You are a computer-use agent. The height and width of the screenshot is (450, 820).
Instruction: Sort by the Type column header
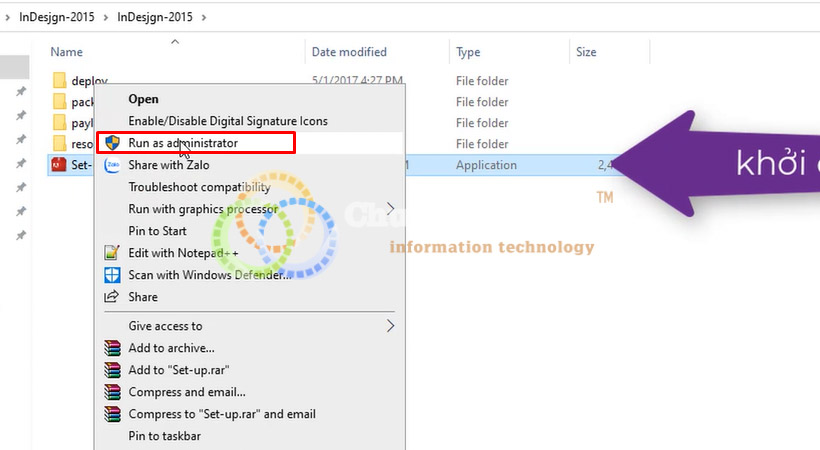(x=468, y=52)
